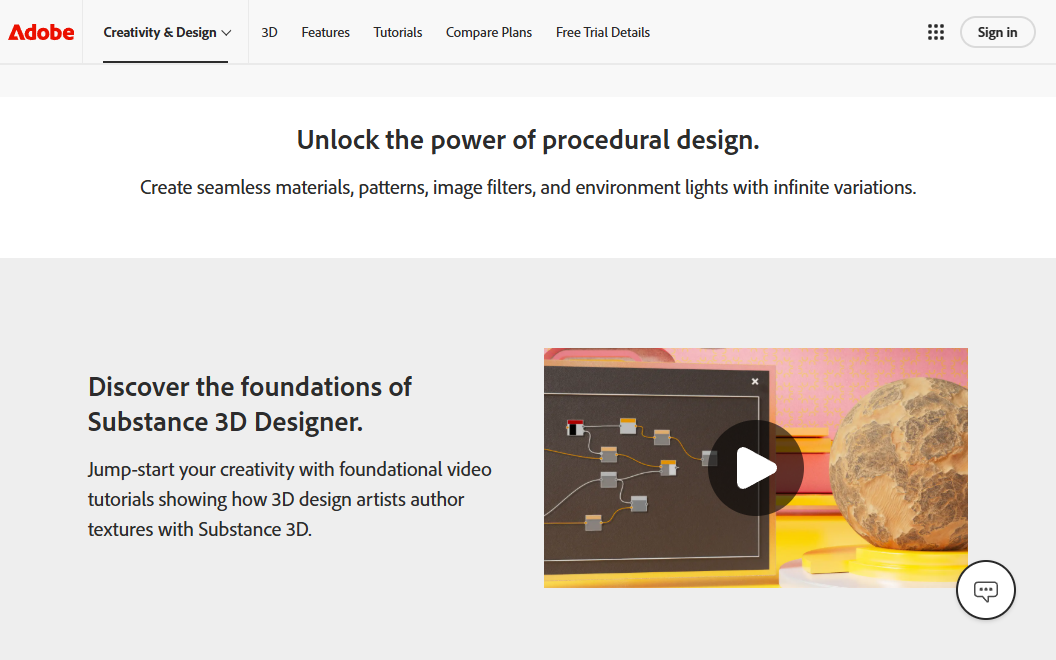Open the Tutorials nav link
1056x660 pixels.
click(398, 32)
